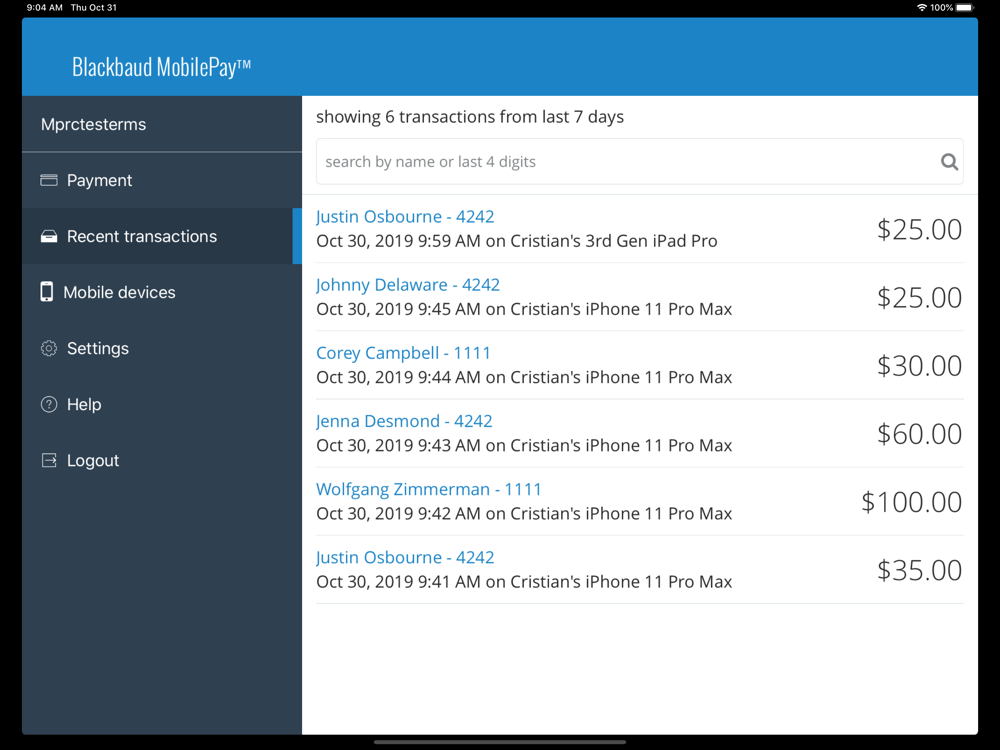Tap the 9:04 AM clock in the status bar
1000x750 pixels.
click(x=45, y=8)
